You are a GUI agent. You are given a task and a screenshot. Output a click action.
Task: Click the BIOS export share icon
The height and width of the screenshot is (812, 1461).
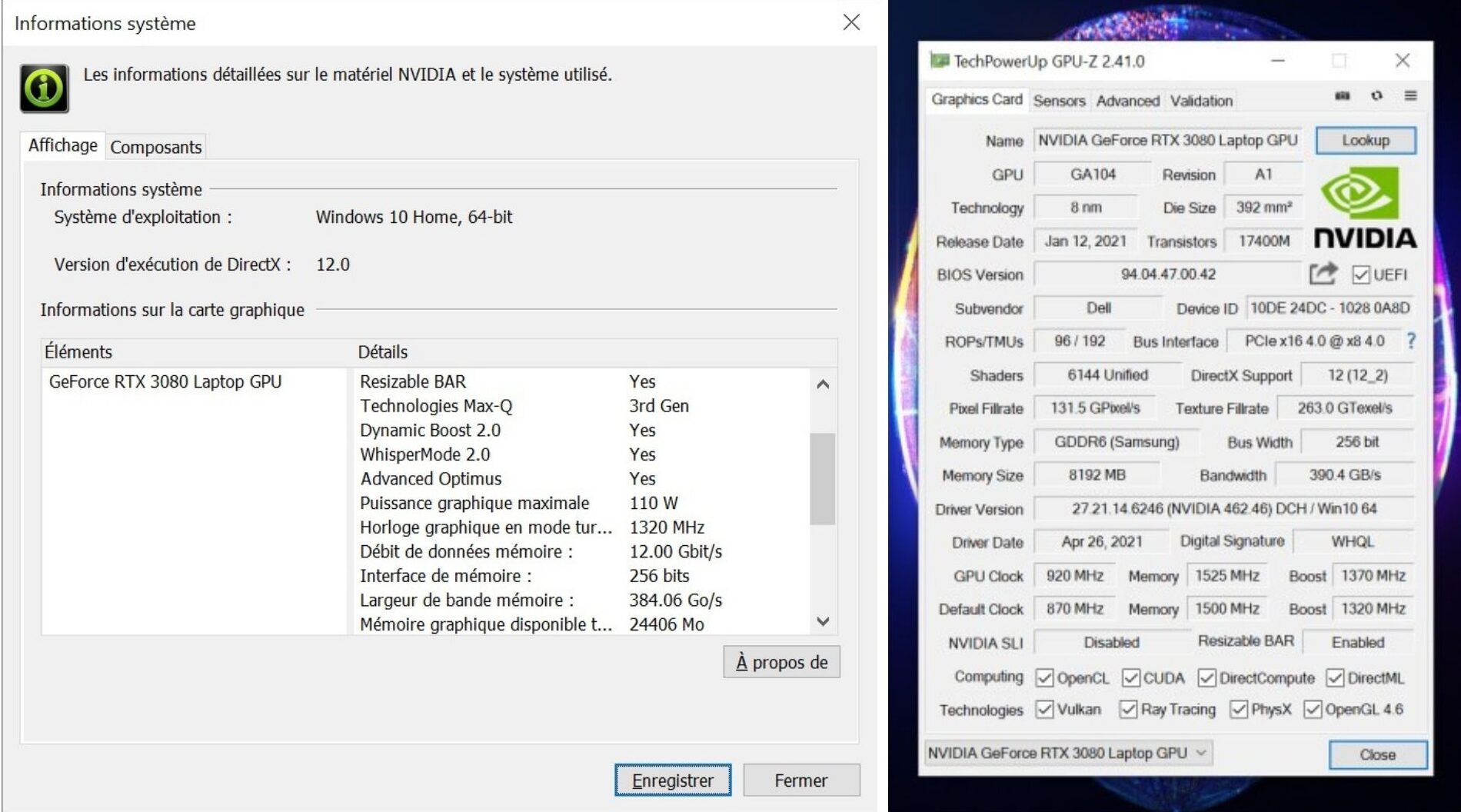coord(1323,274)
